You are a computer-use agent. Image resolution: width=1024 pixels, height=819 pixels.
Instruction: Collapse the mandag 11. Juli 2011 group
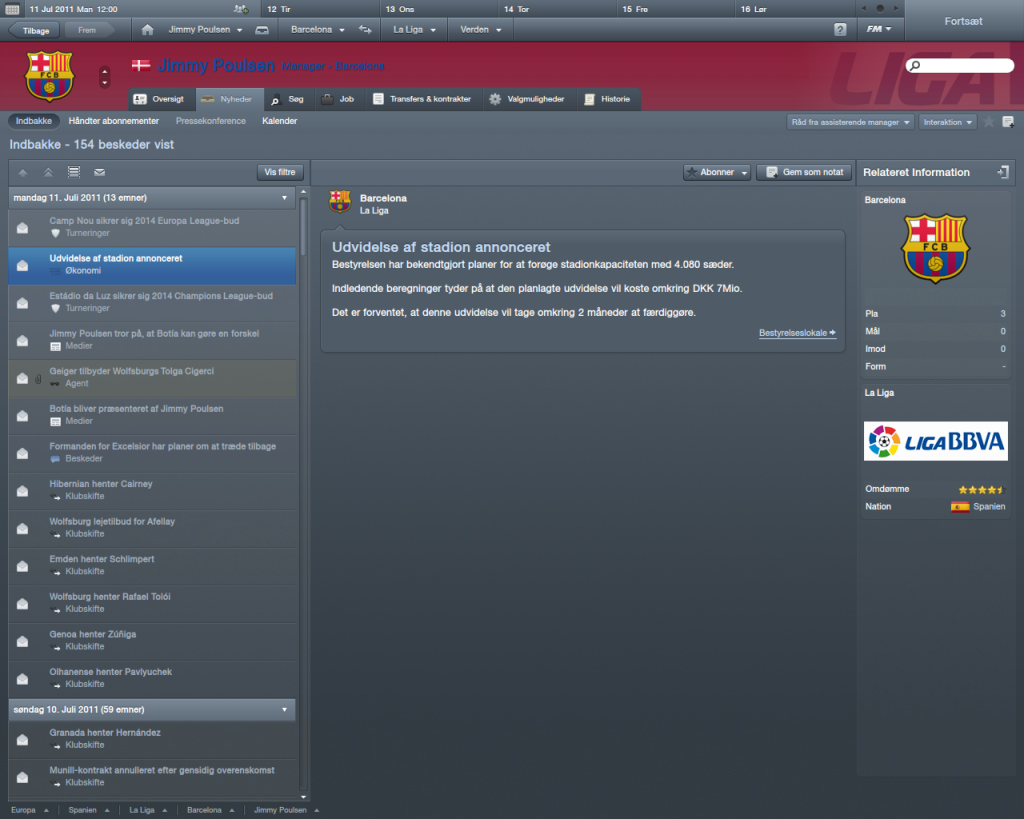tap(284, 198)
